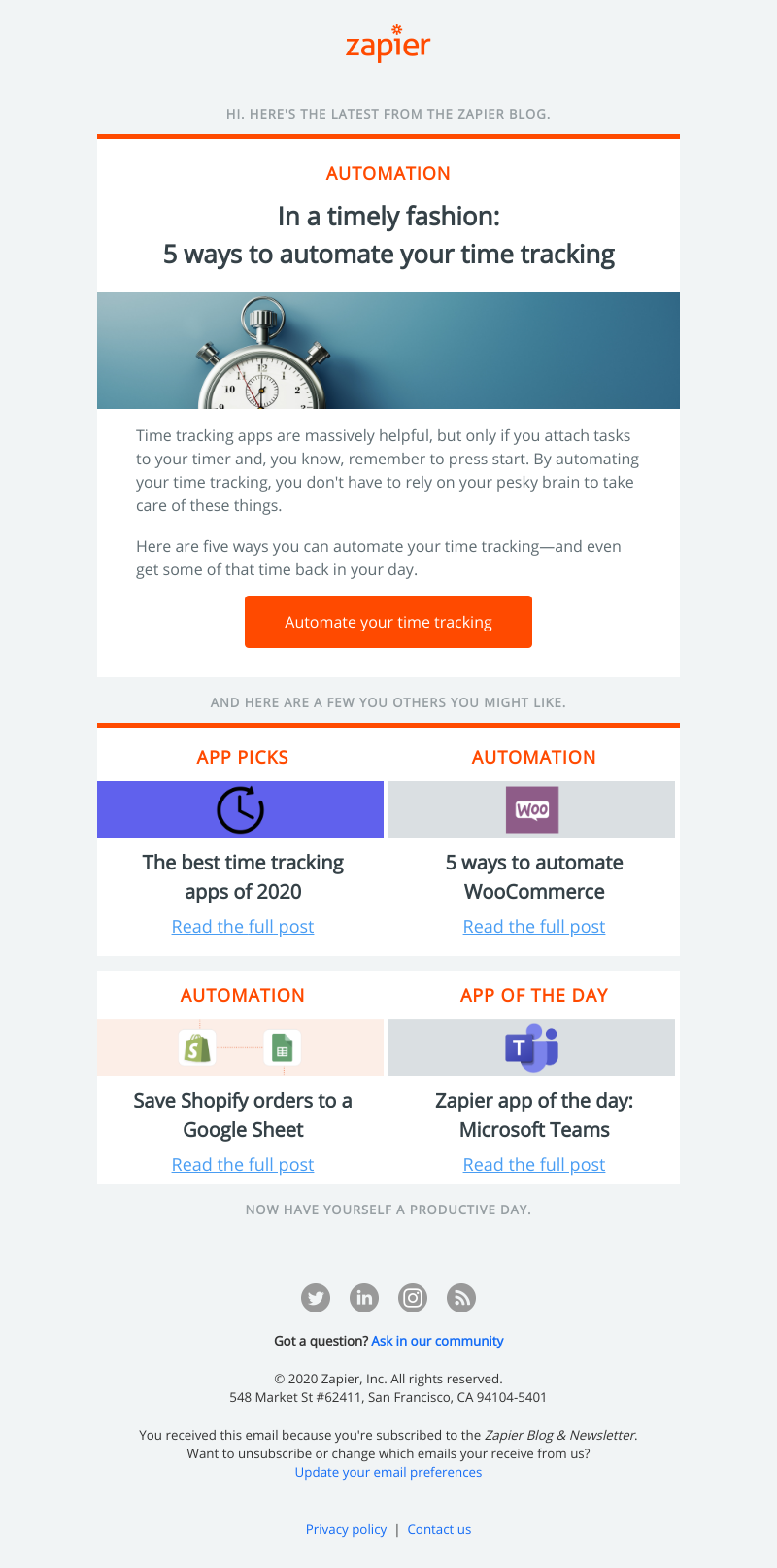
Task: Read full post on Shopify orders
Action: point(243,1165)
